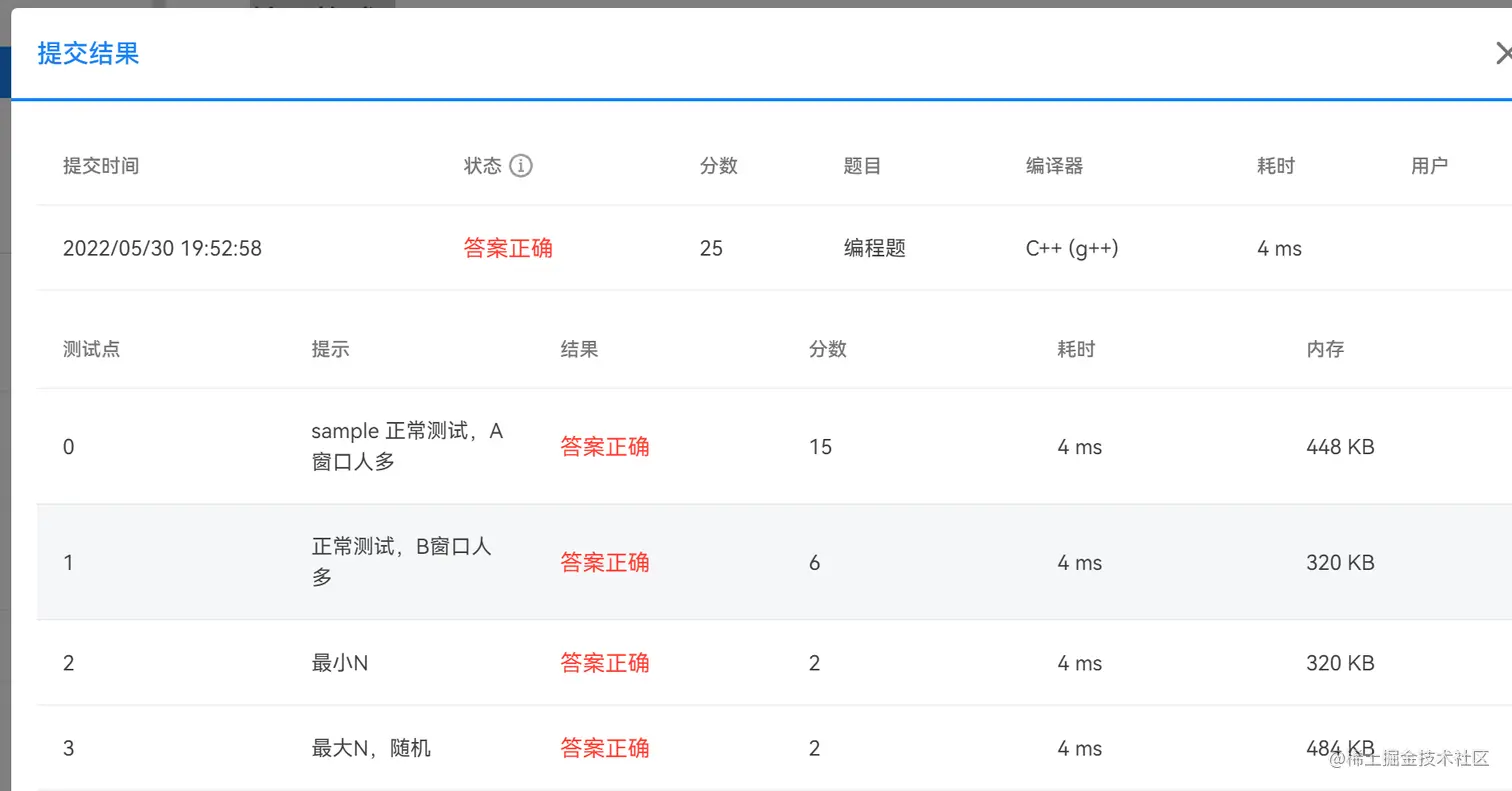This screenshot has height=791, width=1512.
Task: Click the score 15 for test point 0
Action: (820, 447)
